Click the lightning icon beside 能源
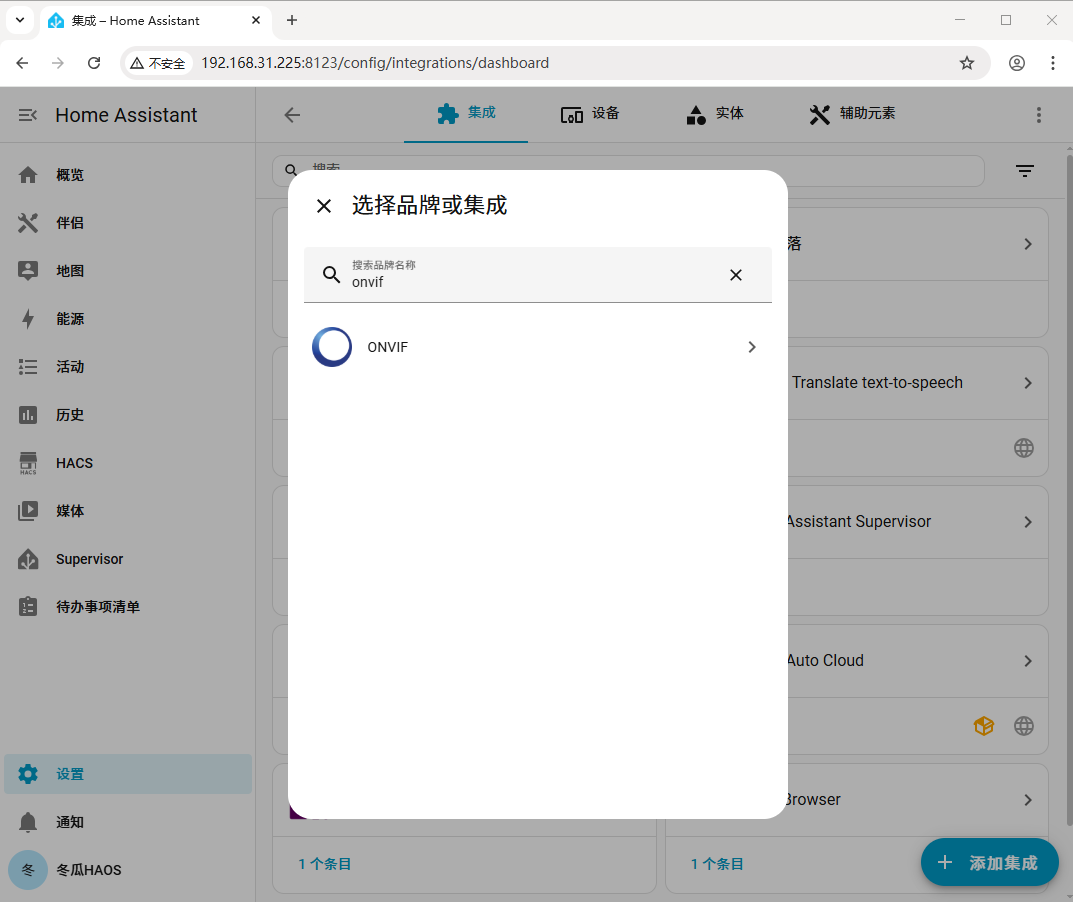 [x=28, y=319]
